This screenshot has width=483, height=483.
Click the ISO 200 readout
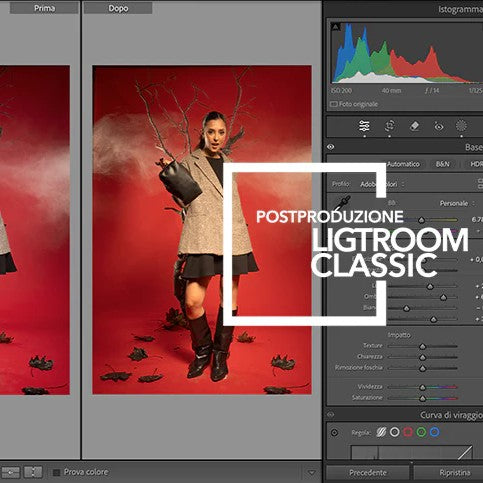tap(341, 91)
